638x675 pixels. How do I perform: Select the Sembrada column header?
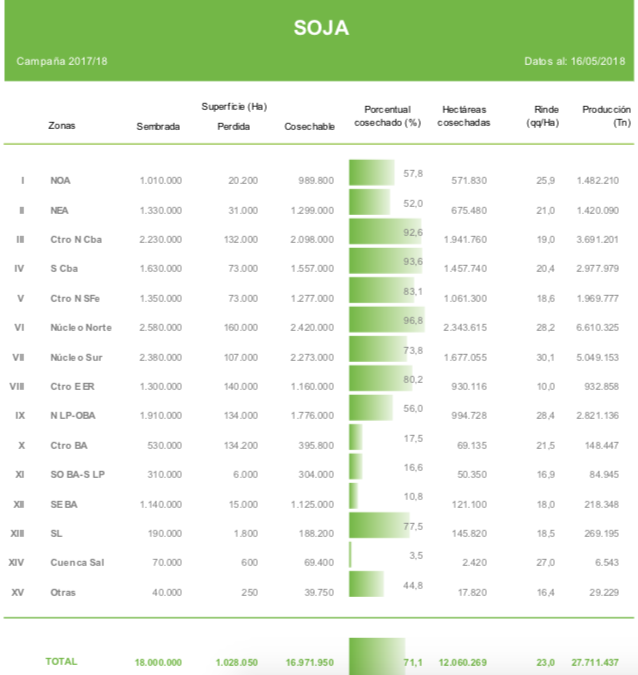pos(158,127)
